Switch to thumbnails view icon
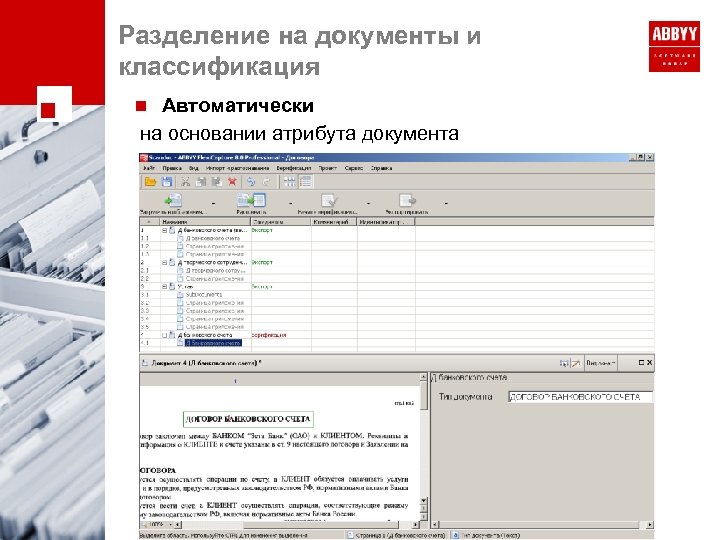Viewport: 720px width, 540px height. pos(289,182)
